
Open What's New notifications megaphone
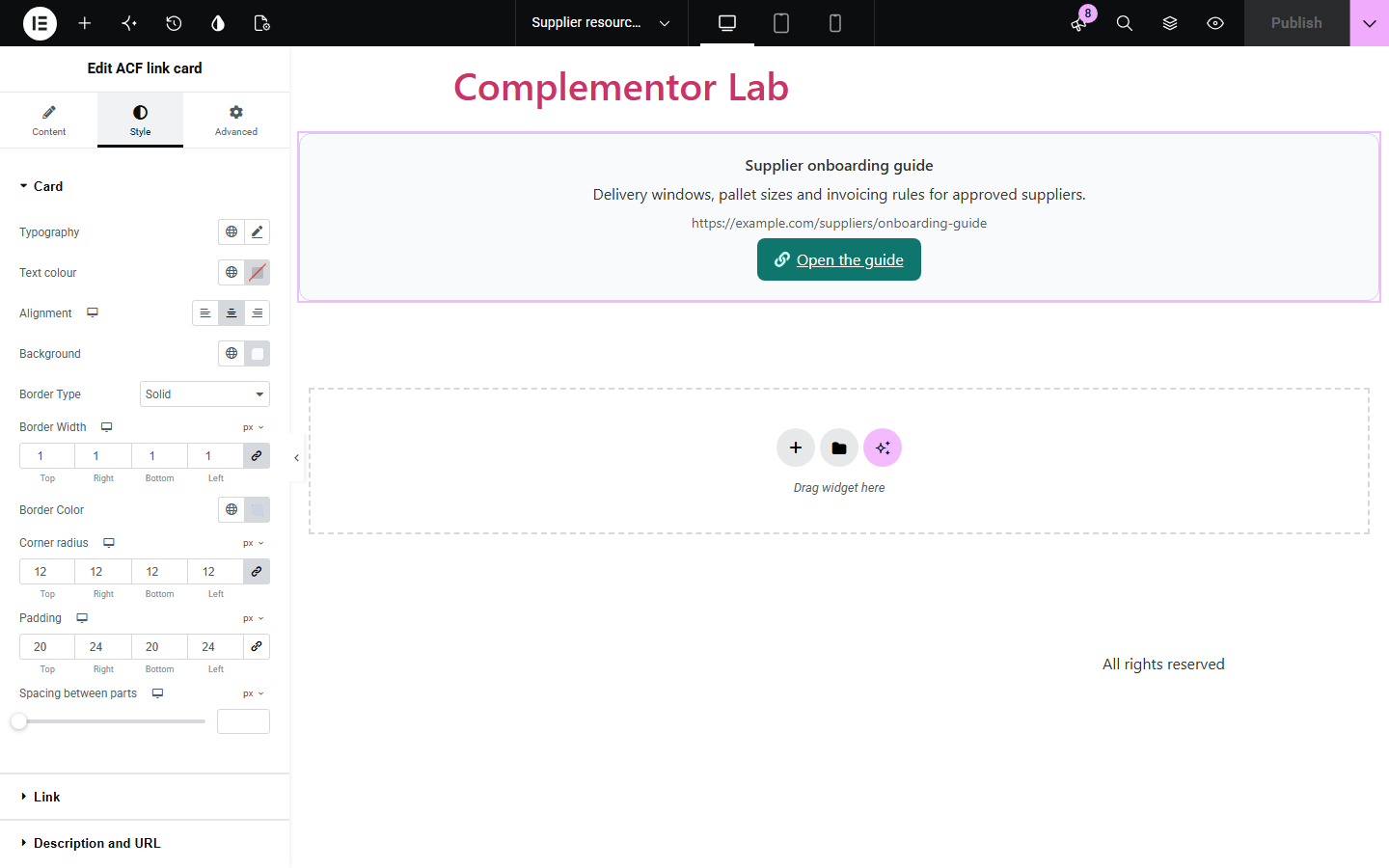click(x=1079, y=23)
